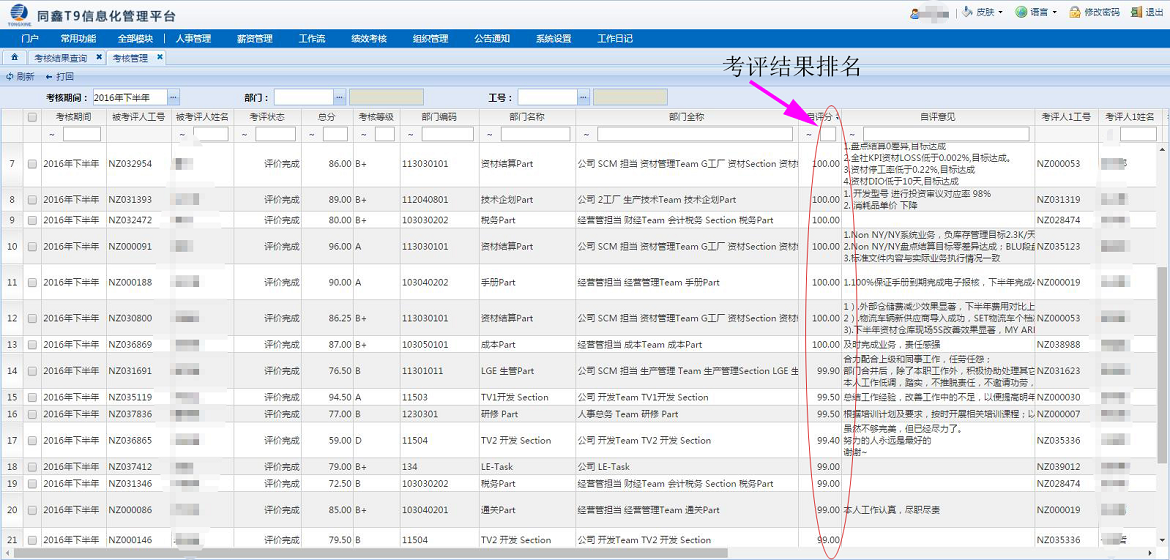Click the user avatar icon

916,12
